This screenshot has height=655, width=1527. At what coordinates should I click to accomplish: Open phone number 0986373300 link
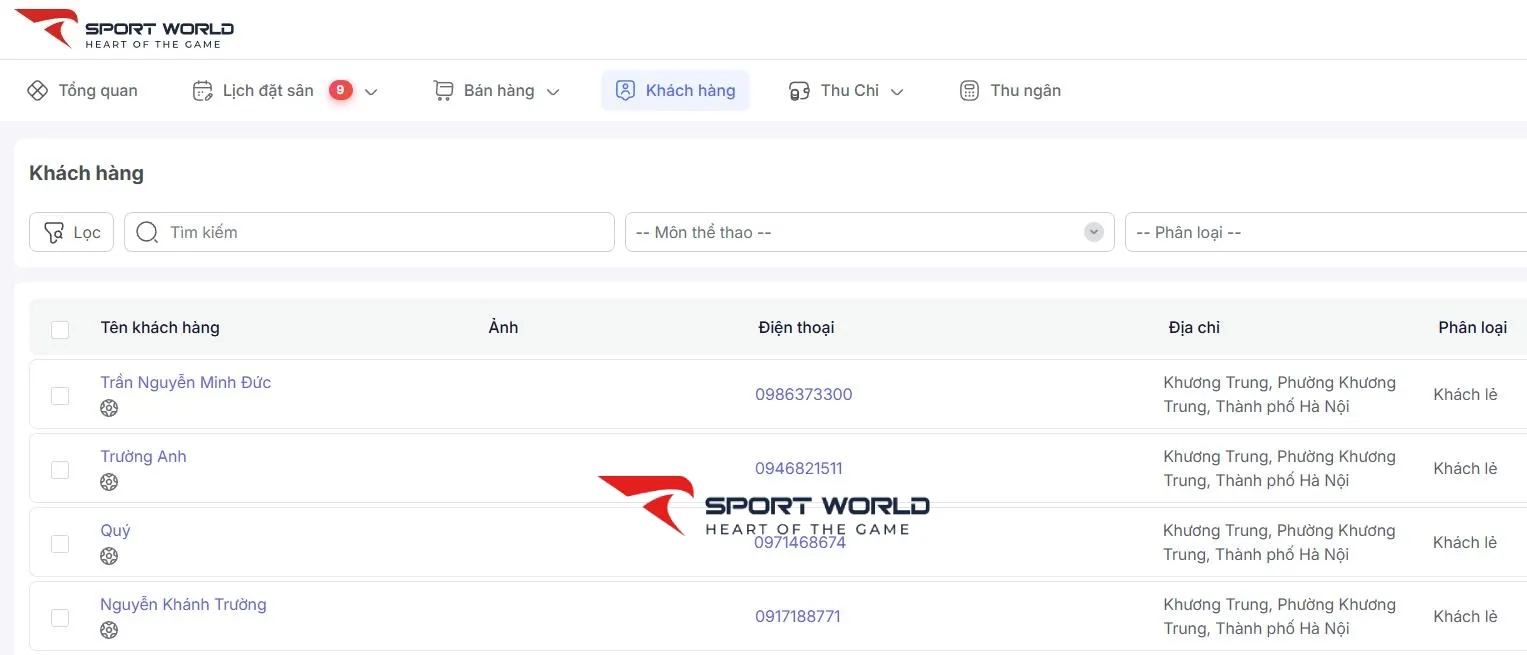803,394
